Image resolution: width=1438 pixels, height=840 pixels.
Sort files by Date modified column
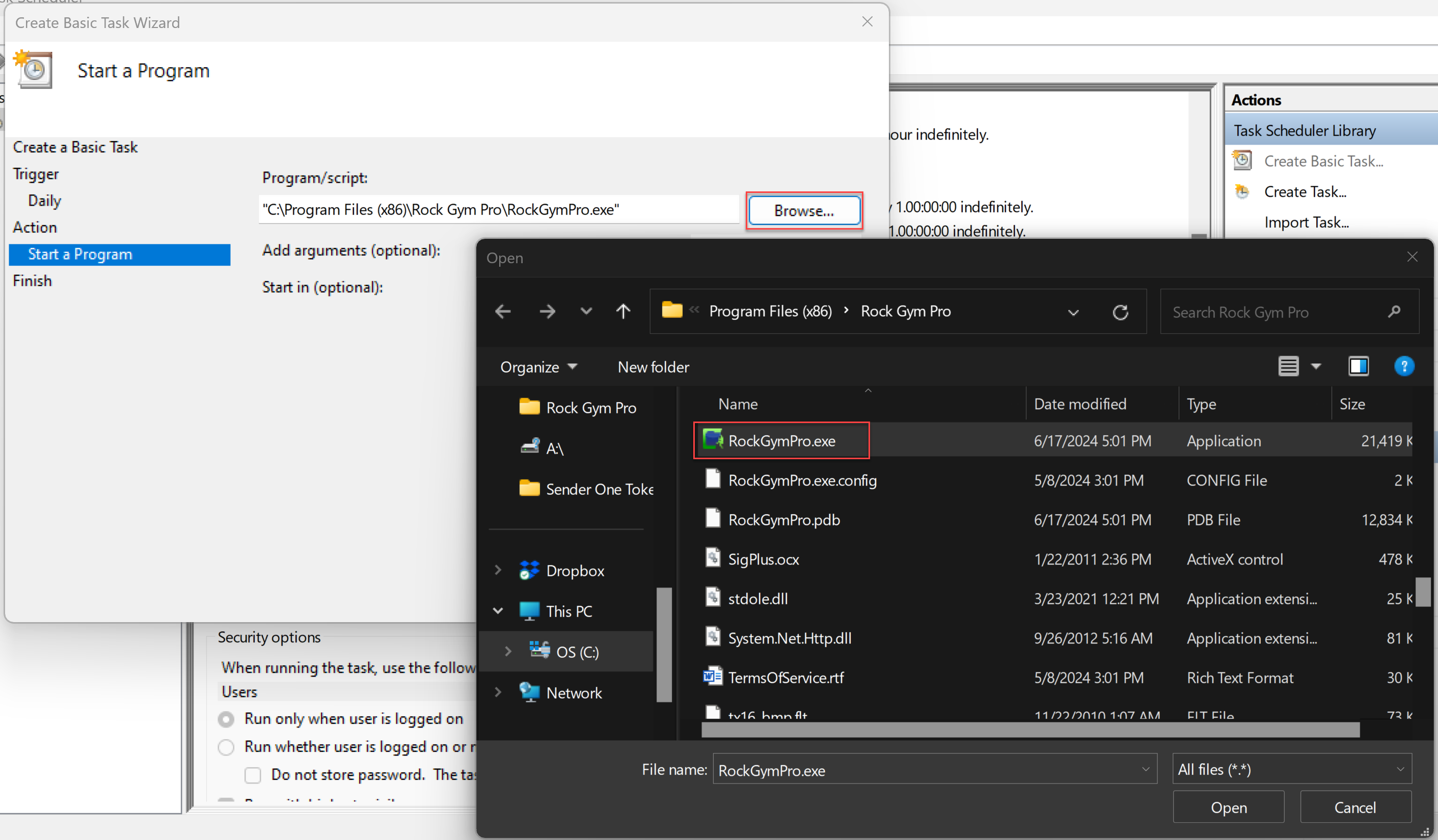(1079, 404)
